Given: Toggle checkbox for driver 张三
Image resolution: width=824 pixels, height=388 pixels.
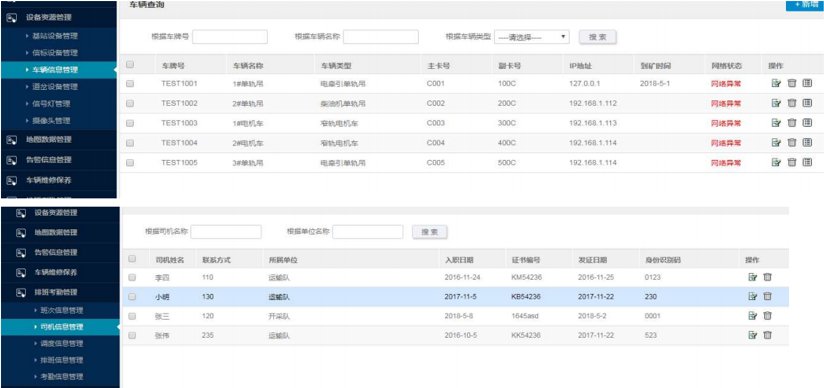Looking at the screenshot, I should click(x=132, y=316).
